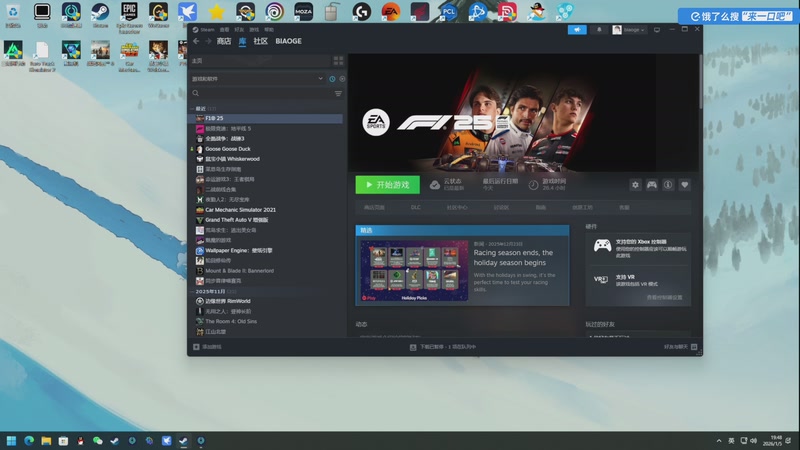Open the BIAOGE profile tab

click(288, 41)
